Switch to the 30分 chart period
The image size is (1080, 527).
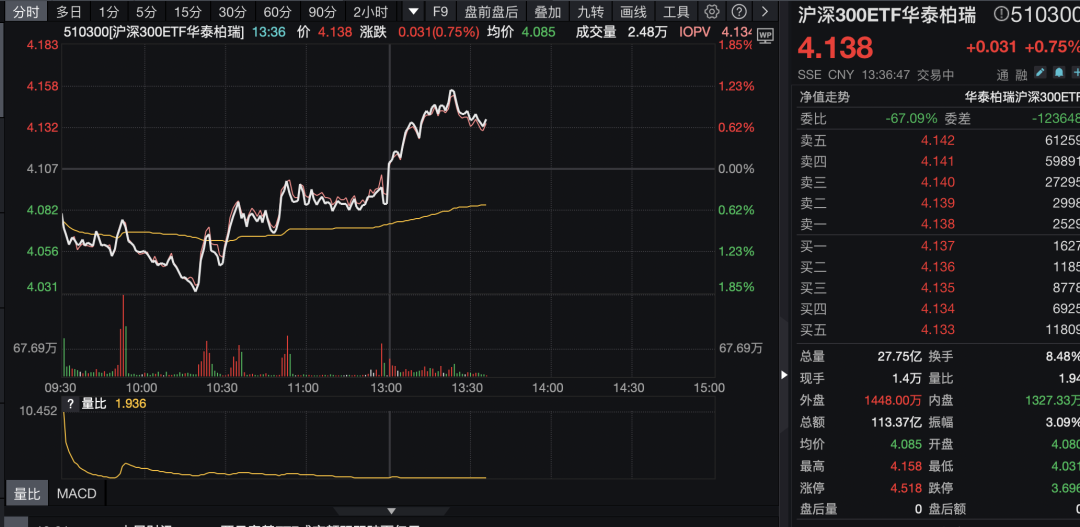pos(232,12)
